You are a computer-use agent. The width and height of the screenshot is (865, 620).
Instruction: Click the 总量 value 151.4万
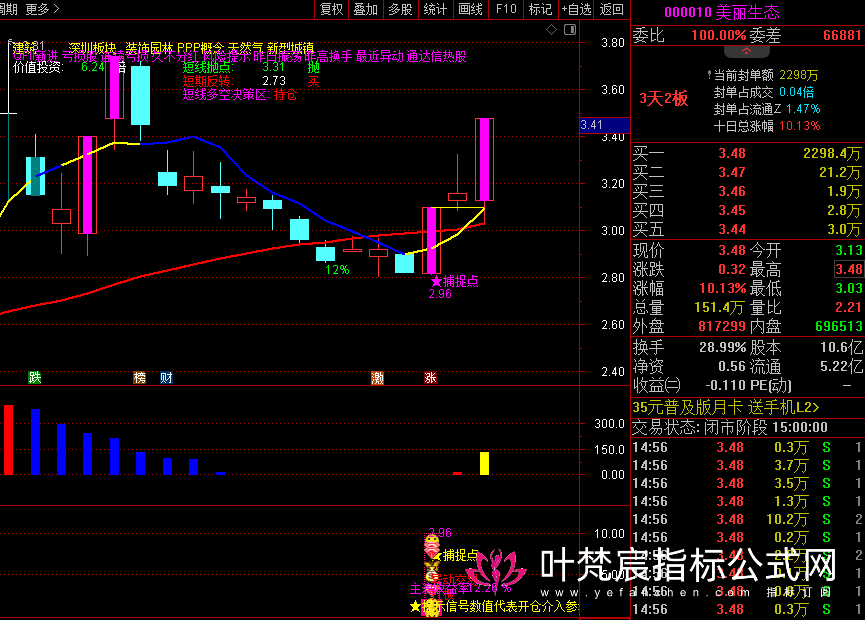(x=719, y=307)
